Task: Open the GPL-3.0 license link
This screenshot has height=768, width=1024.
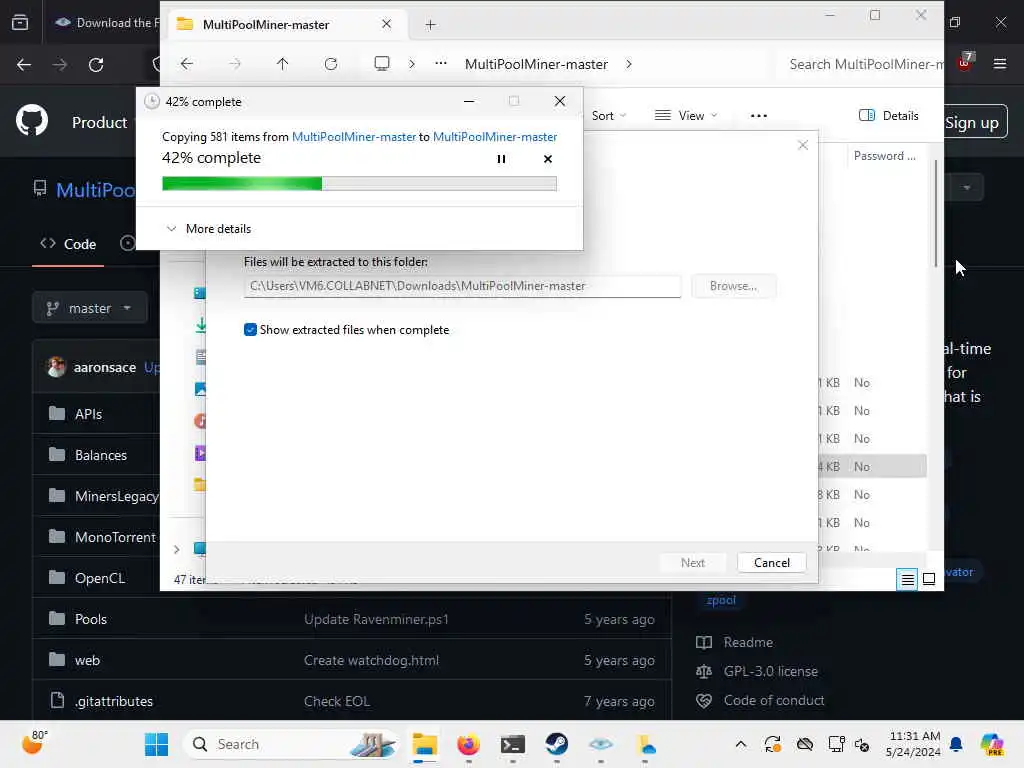Action: point(757,671)
